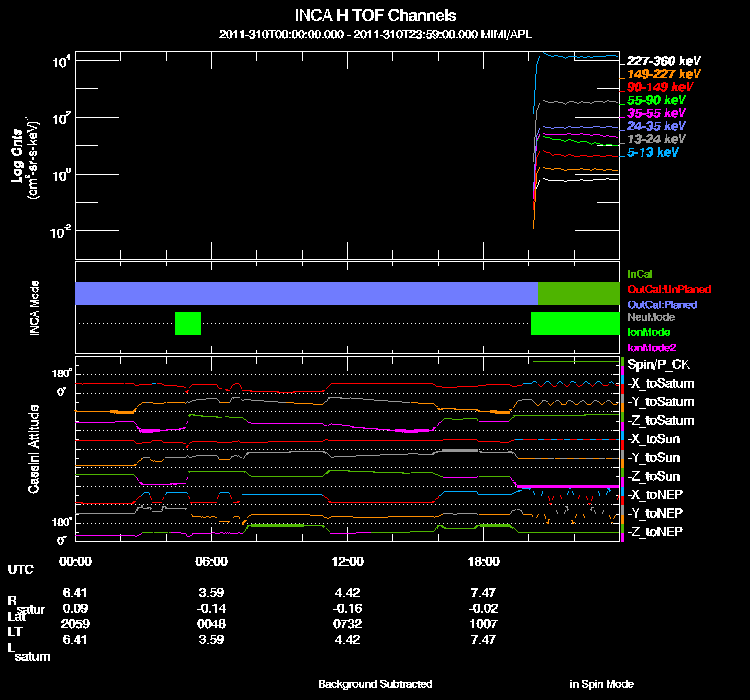Click the -Z_toSaturn attitude label
Screen dimensions: 750x700
pyautogui.click(x=661, y=421)
